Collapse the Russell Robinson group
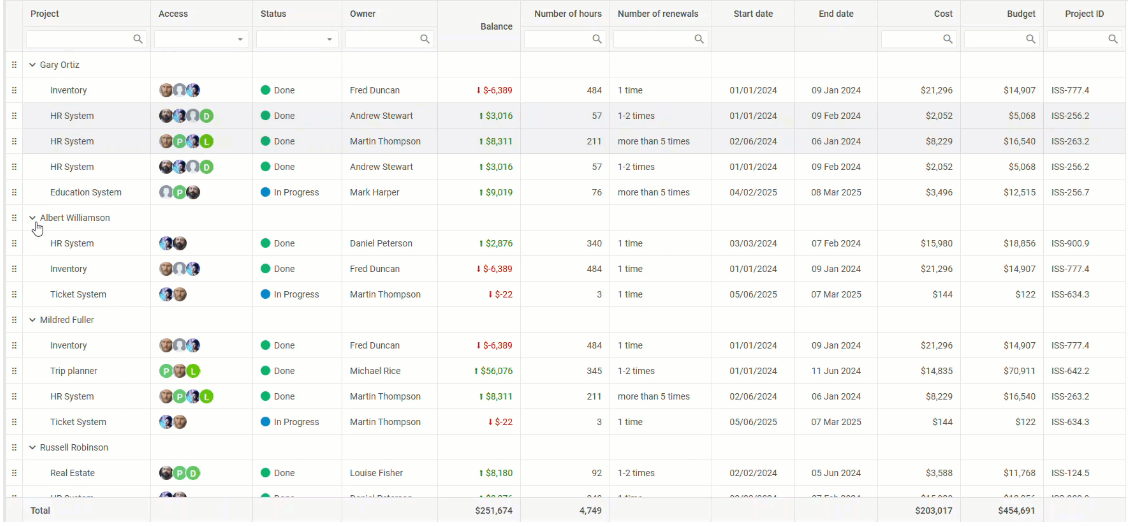Screen dimensions: 1128x527 point(32,447)
